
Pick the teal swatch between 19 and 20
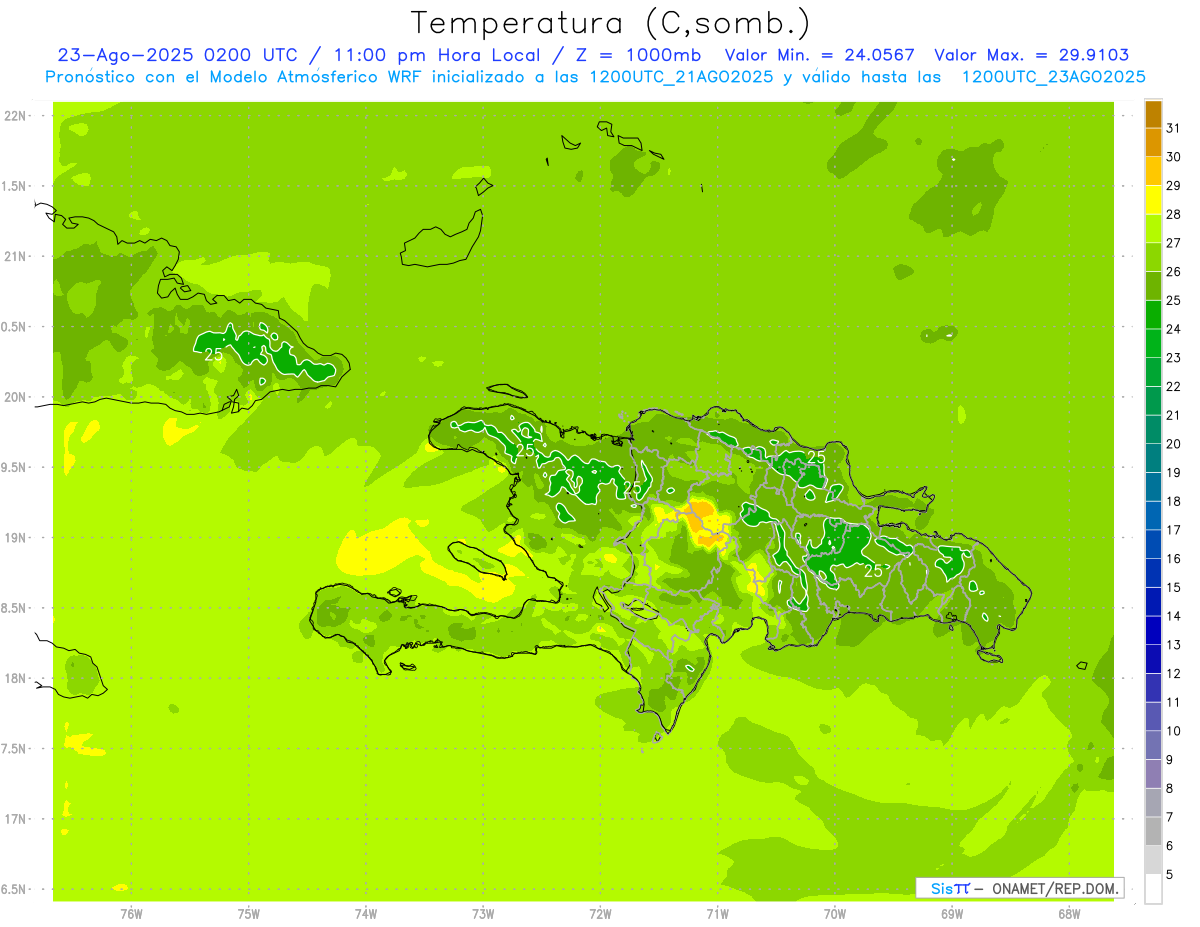click(1153, 458)
